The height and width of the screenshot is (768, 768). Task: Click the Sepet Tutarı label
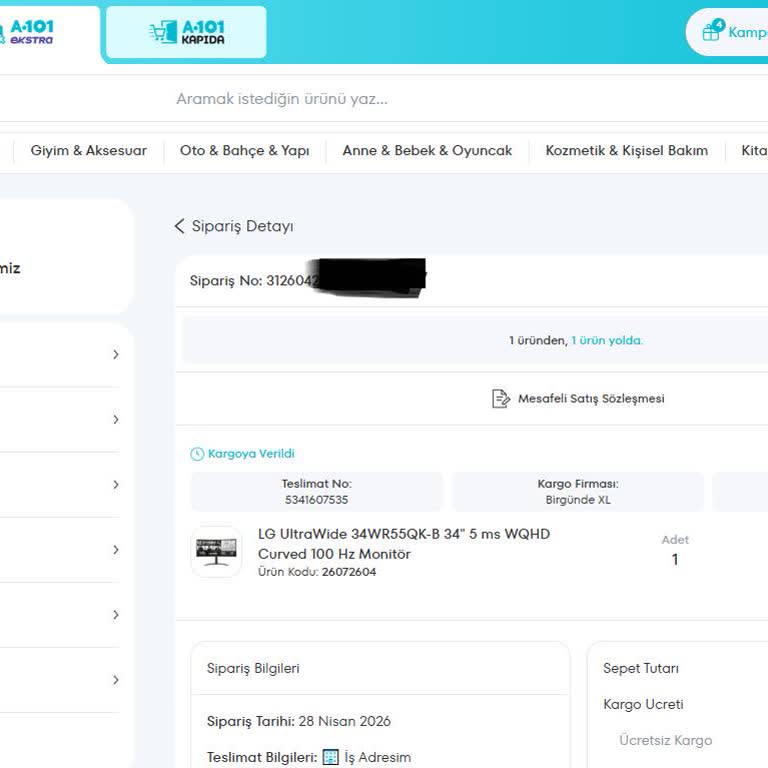pyautogui.click(x=641, y=669)
